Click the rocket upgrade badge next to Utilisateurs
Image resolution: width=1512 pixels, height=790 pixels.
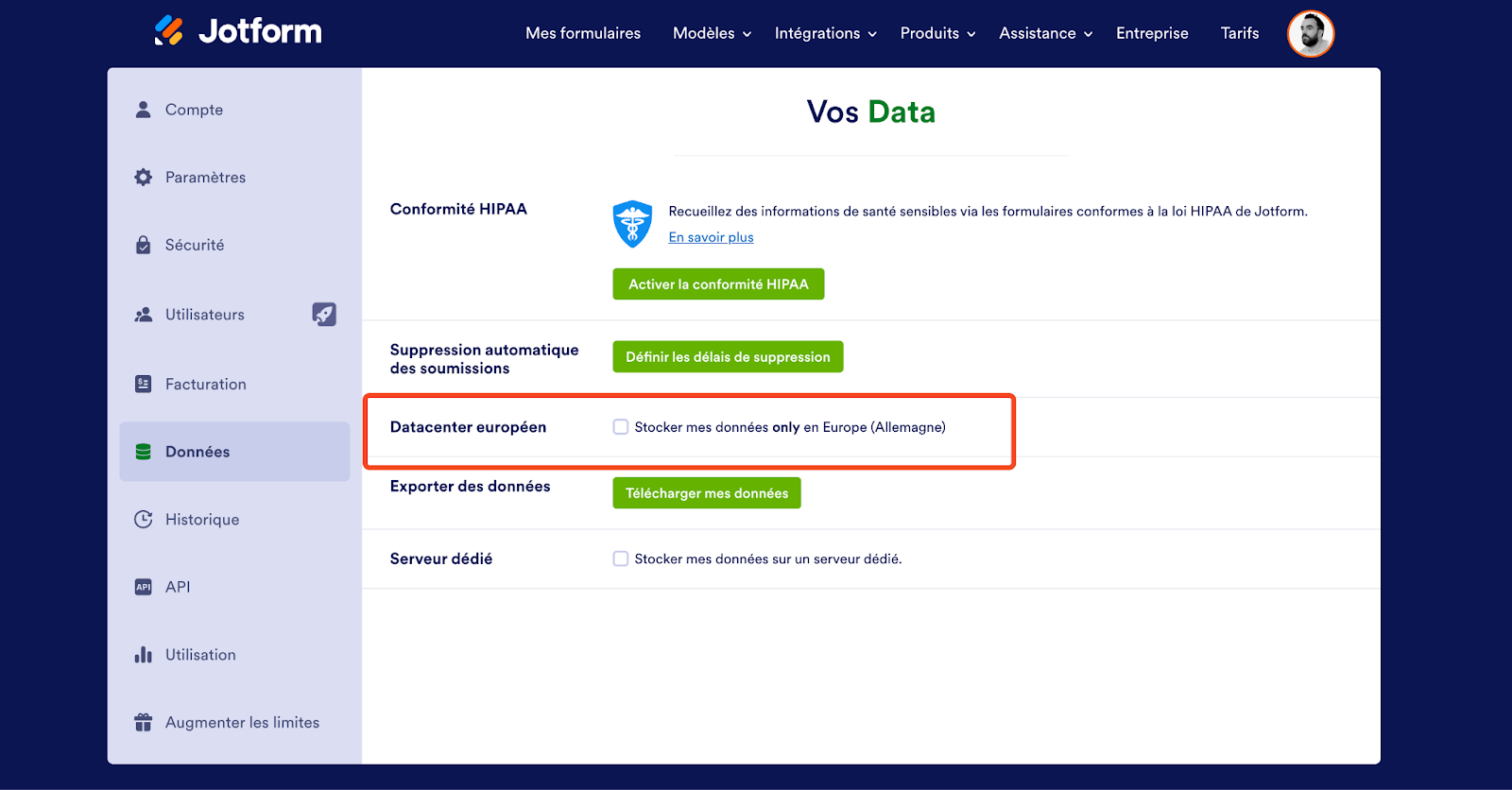click(x=324, y=315)
